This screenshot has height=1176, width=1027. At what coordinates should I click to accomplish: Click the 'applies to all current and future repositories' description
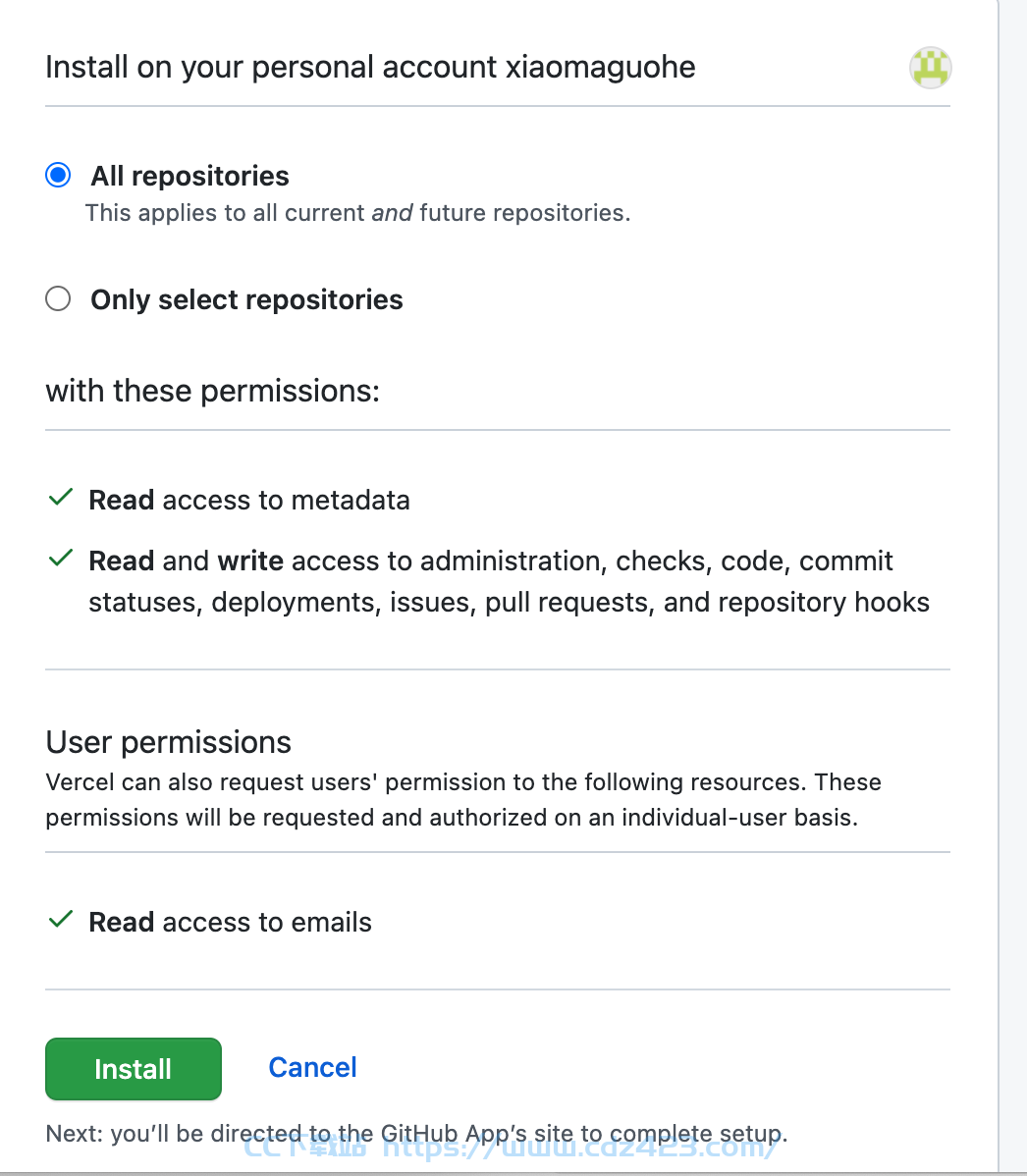357,213
